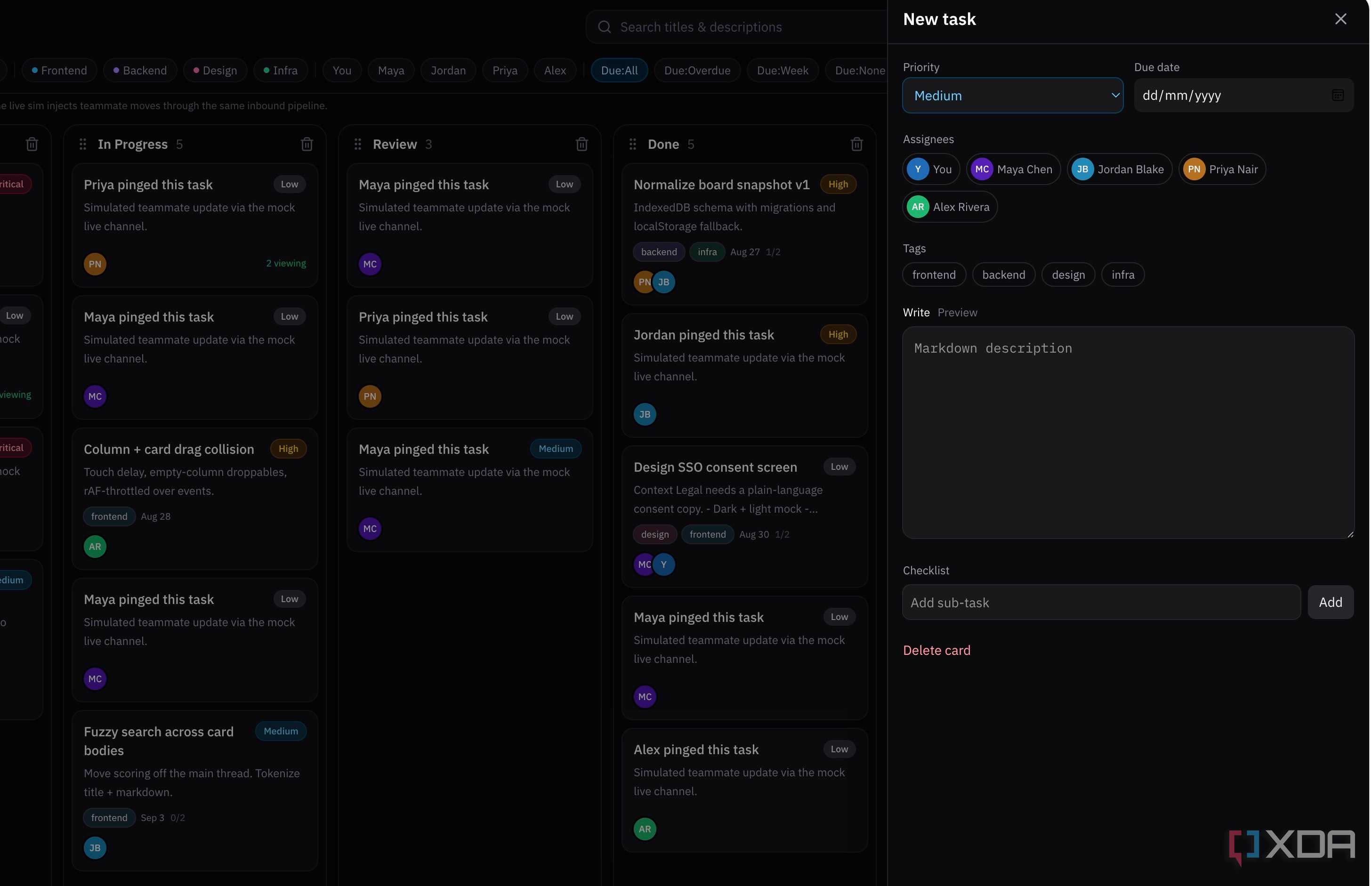Open the Priority dropdown showing Medium
Screen dimensions: 1372x886
pyautogui.click(x=1012, y=96)
